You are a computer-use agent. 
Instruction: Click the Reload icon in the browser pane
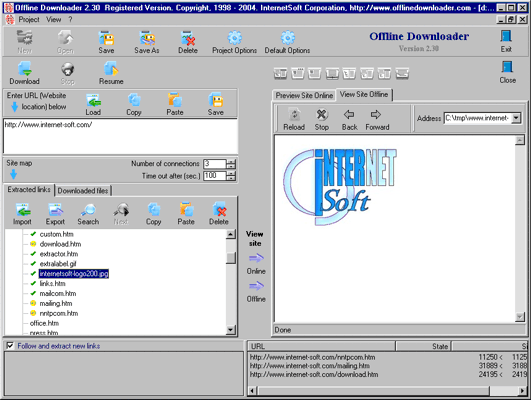coord(294,115)
